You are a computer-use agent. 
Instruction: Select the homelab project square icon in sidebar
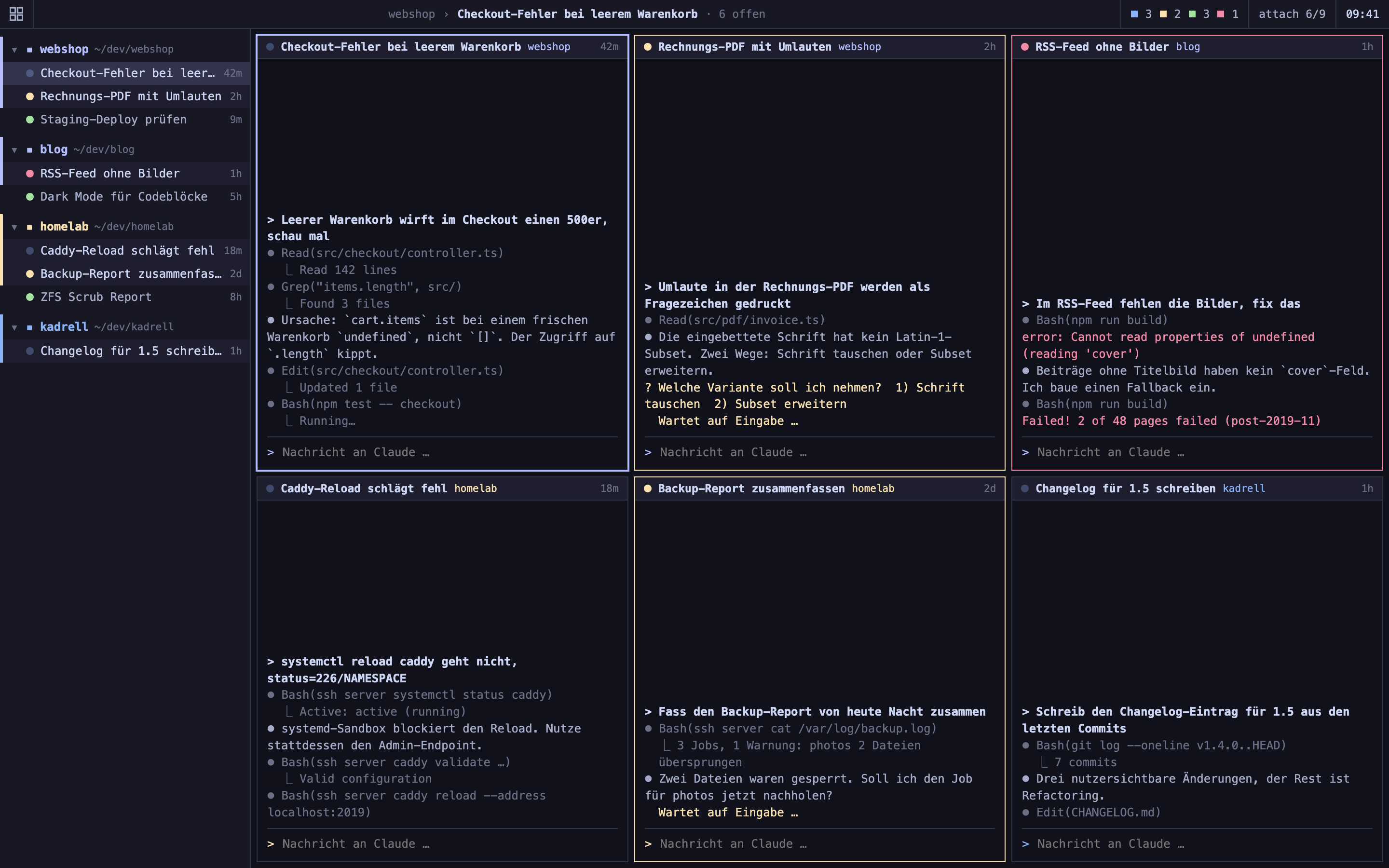click(x=29, y=227)
